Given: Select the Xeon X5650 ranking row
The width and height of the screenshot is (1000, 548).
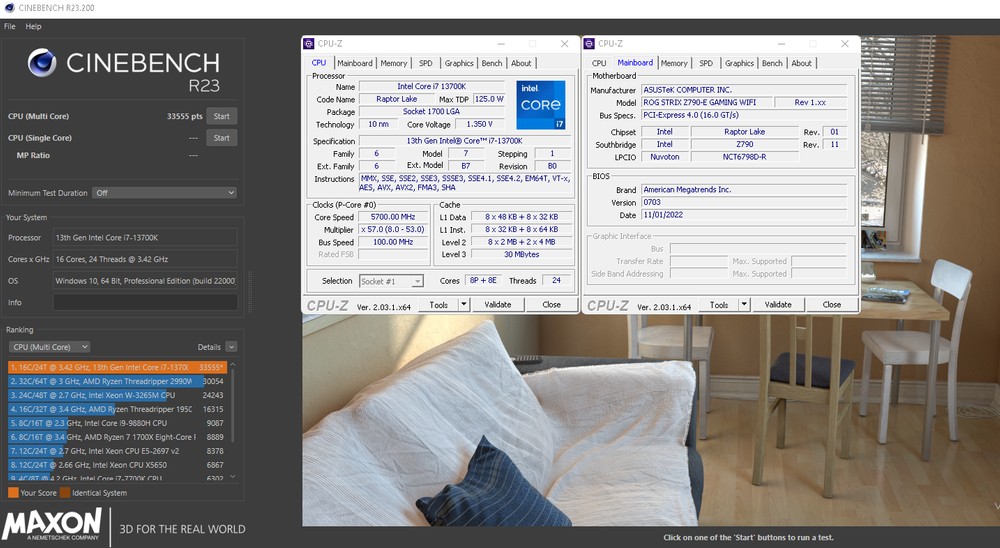Looking at the screenshot, I should click(117, 465).
